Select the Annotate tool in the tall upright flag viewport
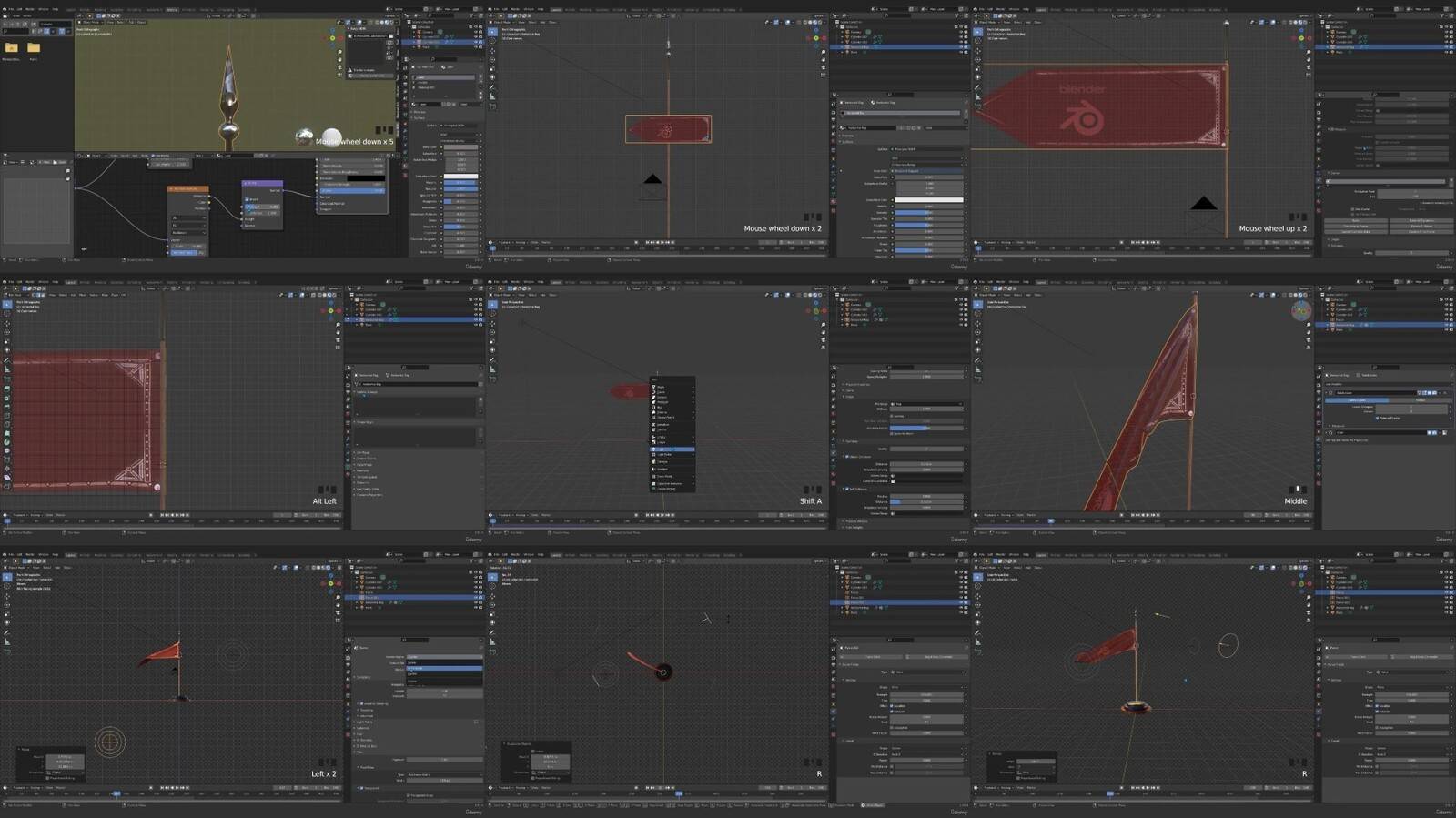The width and height of the screenshot is (1456, 818). click(x=978, y=359)
